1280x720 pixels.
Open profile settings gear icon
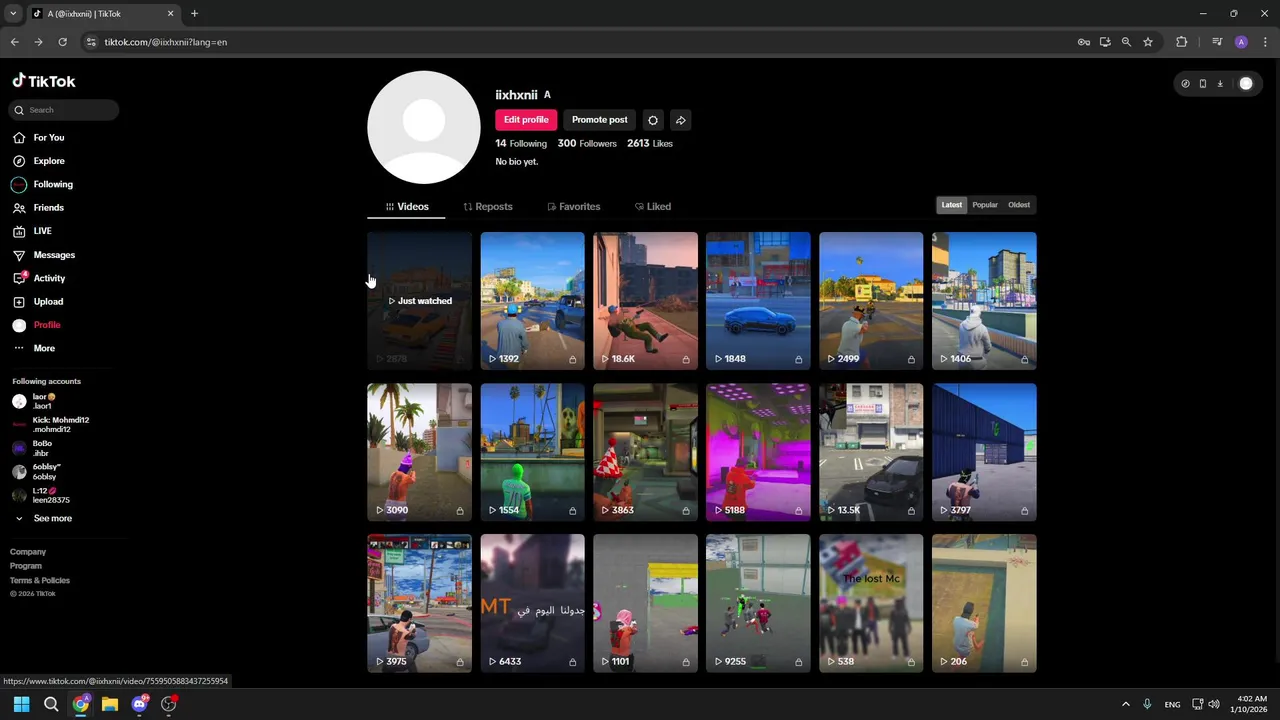pos(653,120)
